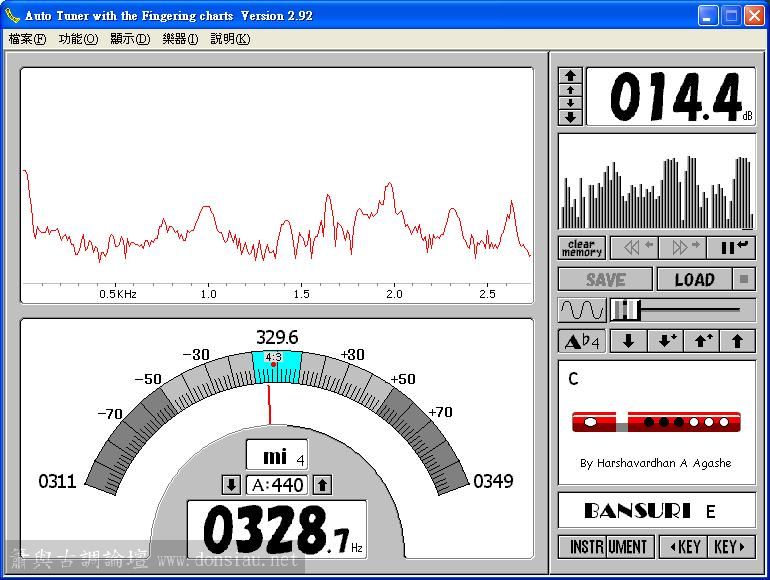Viewport: 770px width, 580px height.
Task: Increase A:440 reference pitch with up arrow
Action: [x=322, y=485]
